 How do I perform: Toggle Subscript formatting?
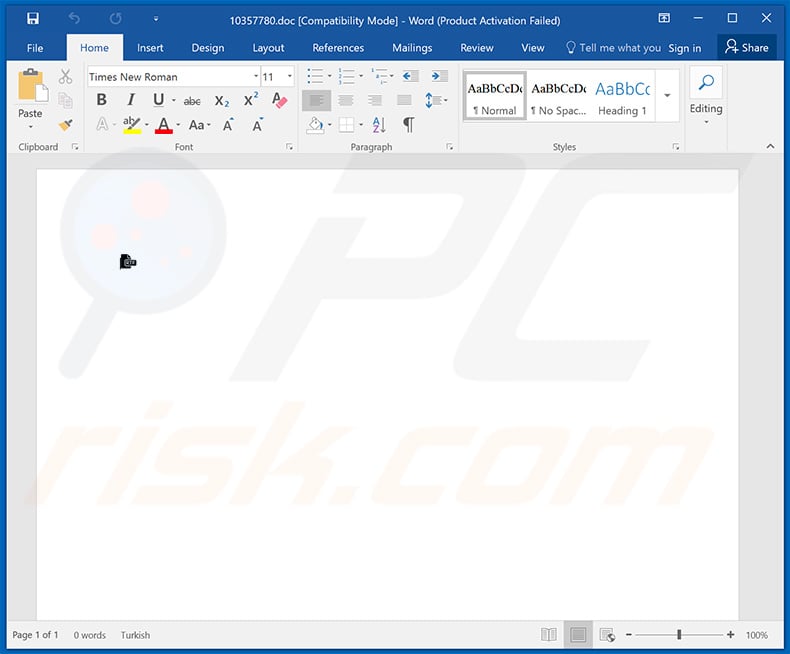(222, 101)
